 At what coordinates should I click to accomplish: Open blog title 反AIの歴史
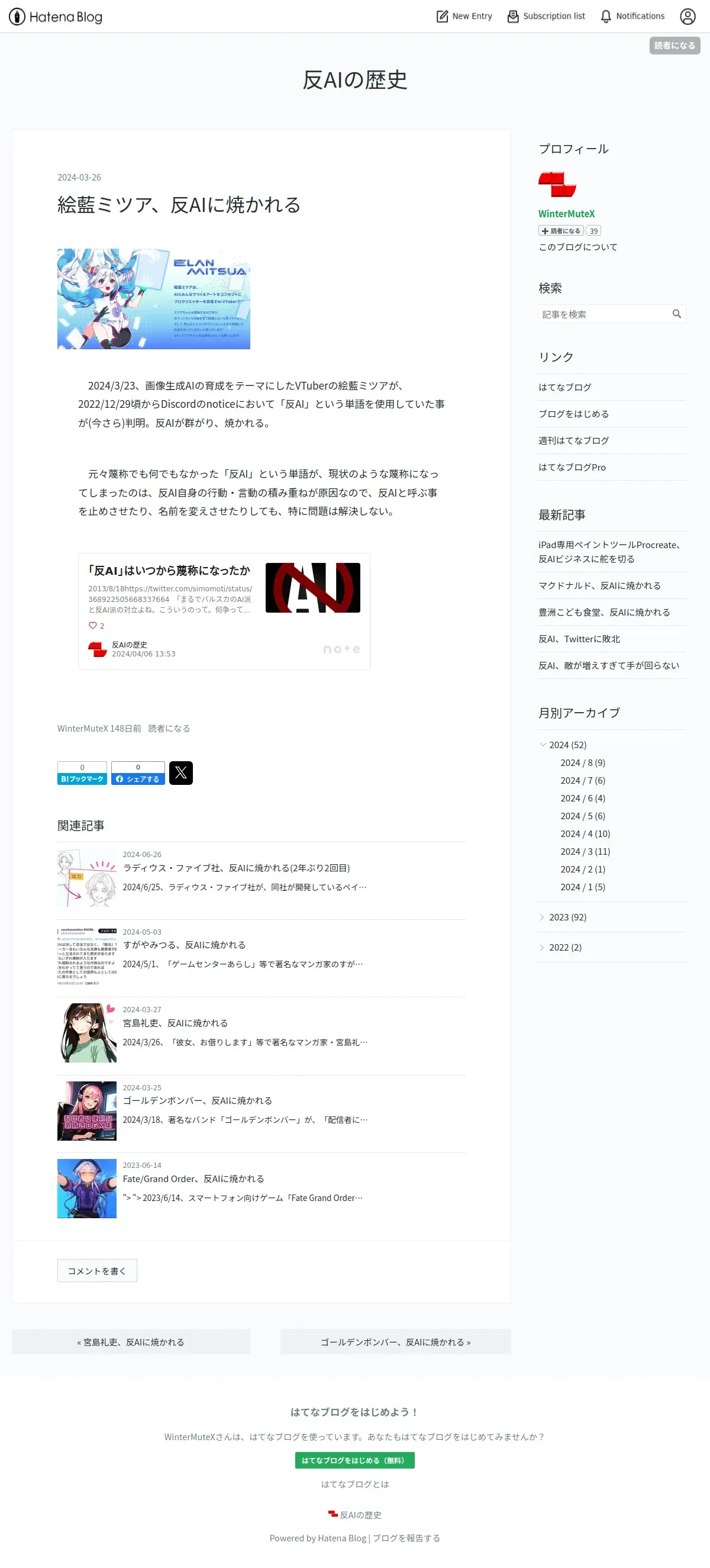pos(354,80)
